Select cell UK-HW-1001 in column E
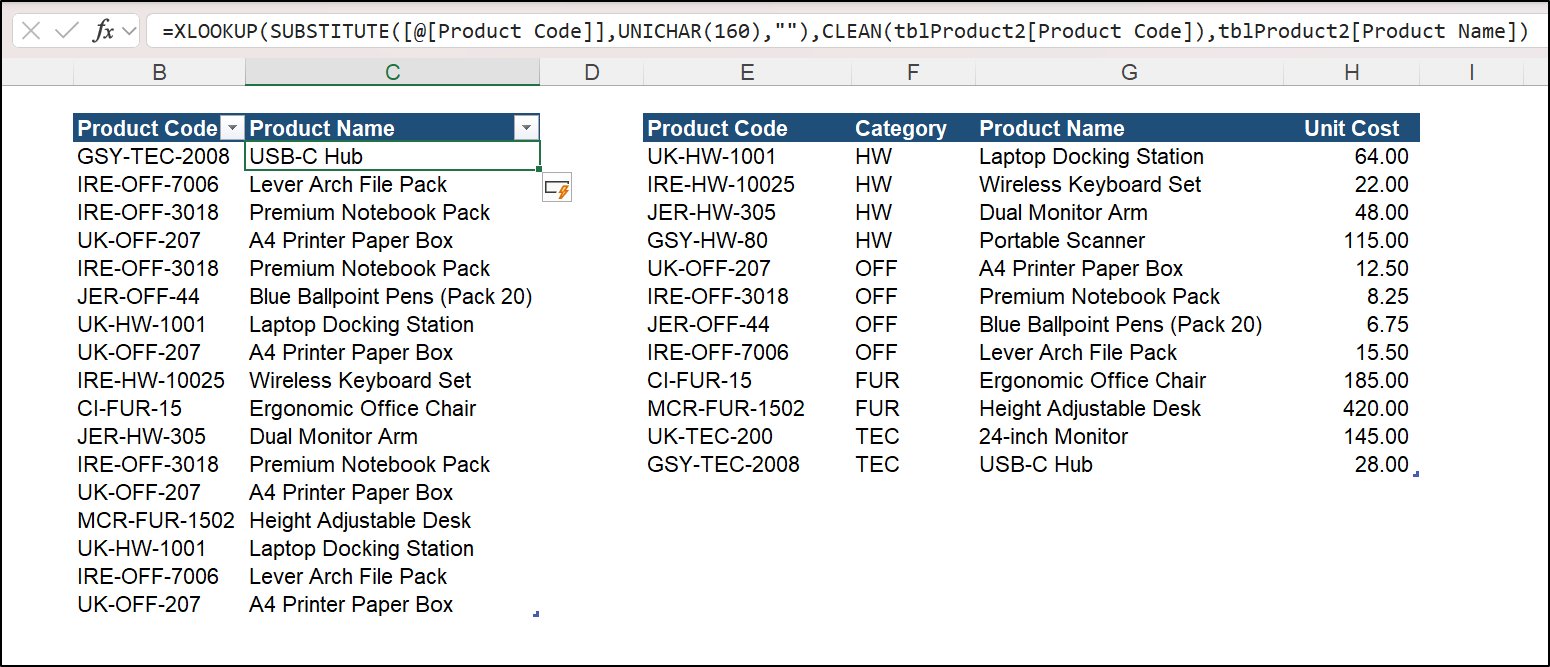Image resolution: width=1550 pixels, height=667 pixels. coord(747,156)
